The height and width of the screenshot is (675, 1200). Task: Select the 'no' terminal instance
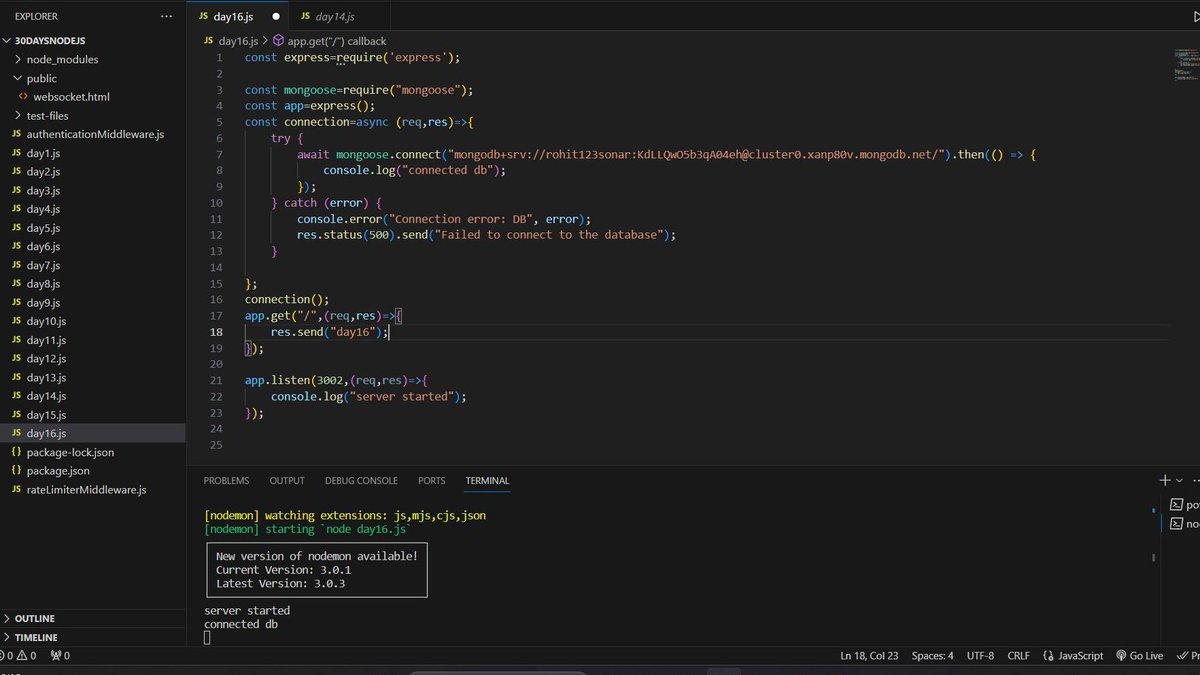(1184, 524)
